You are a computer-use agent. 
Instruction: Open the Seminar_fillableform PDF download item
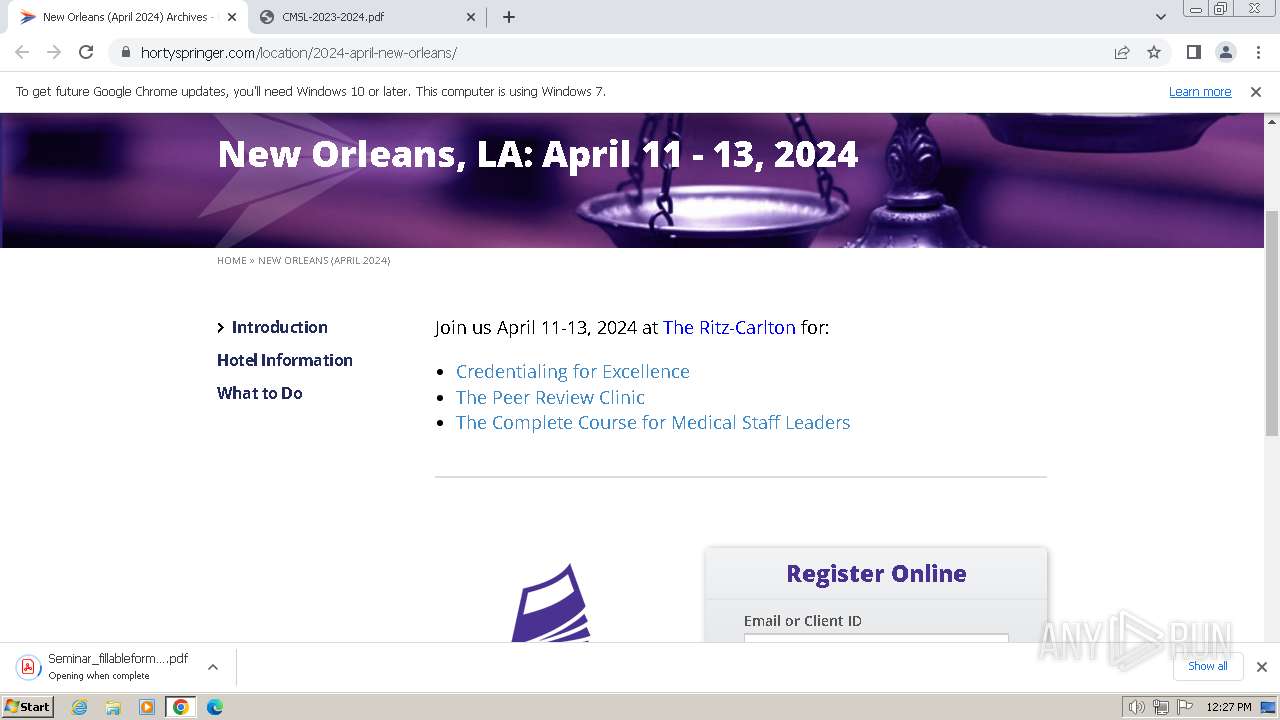point(118,666)
